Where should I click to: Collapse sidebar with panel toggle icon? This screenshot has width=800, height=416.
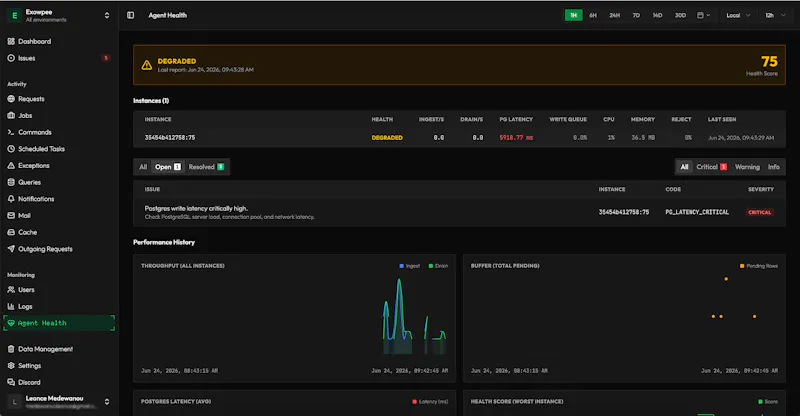(131, 15)
